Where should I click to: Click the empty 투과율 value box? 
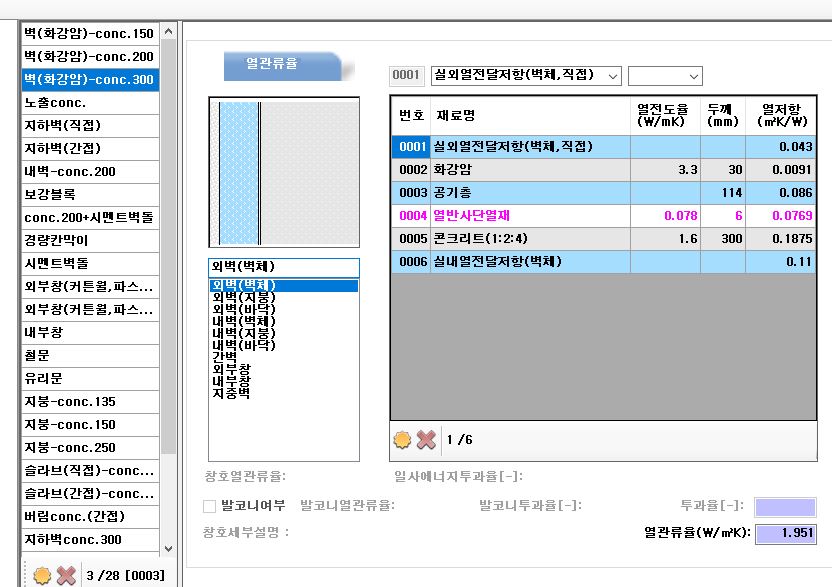[785, 507]
